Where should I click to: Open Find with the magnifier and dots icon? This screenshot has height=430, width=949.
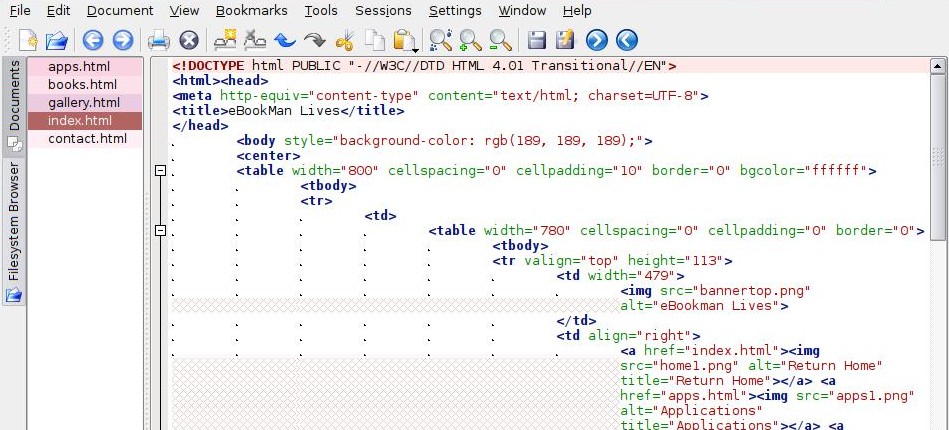441,41
